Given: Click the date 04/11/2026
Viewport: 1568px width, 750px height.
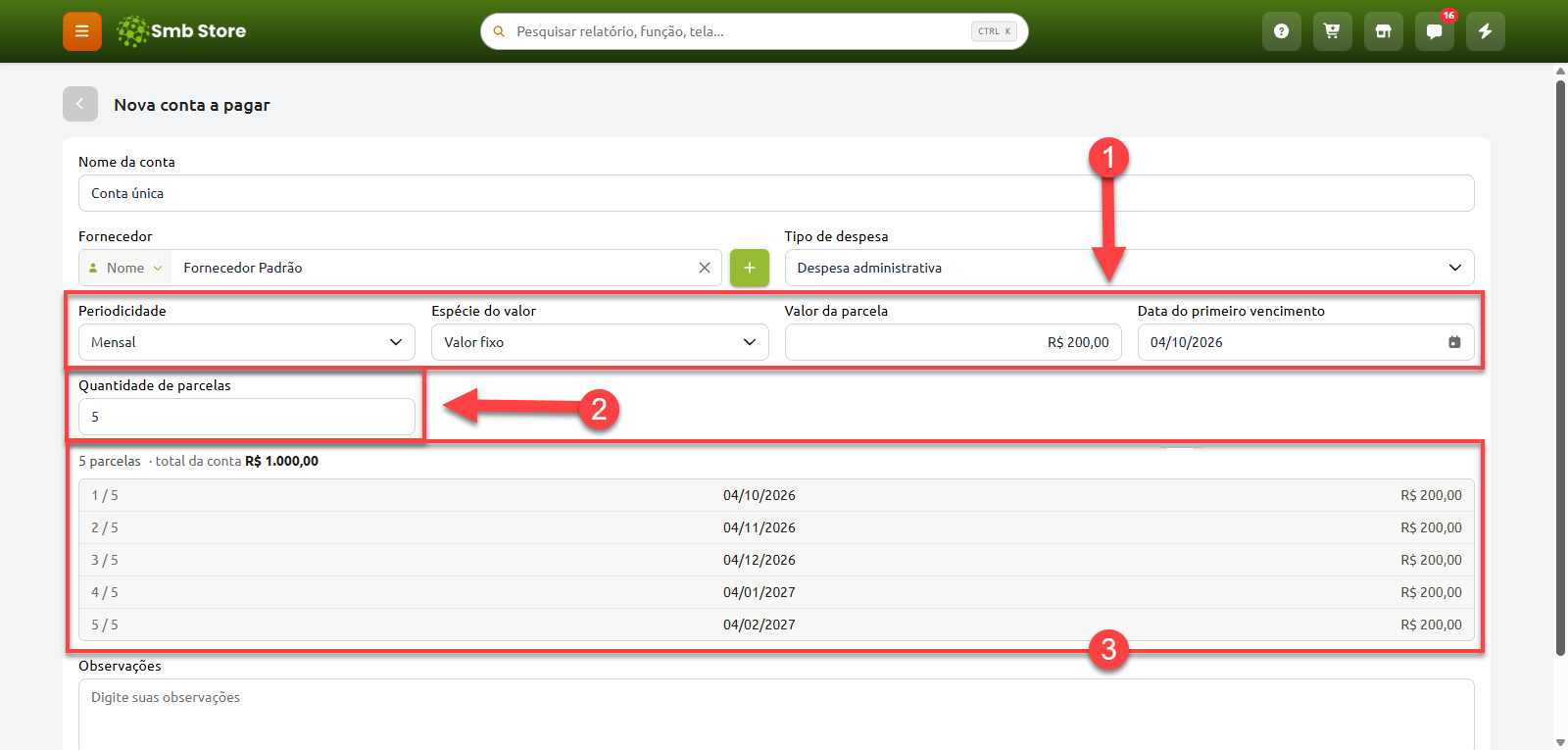Looking at the screenshot, I should 759,527.
